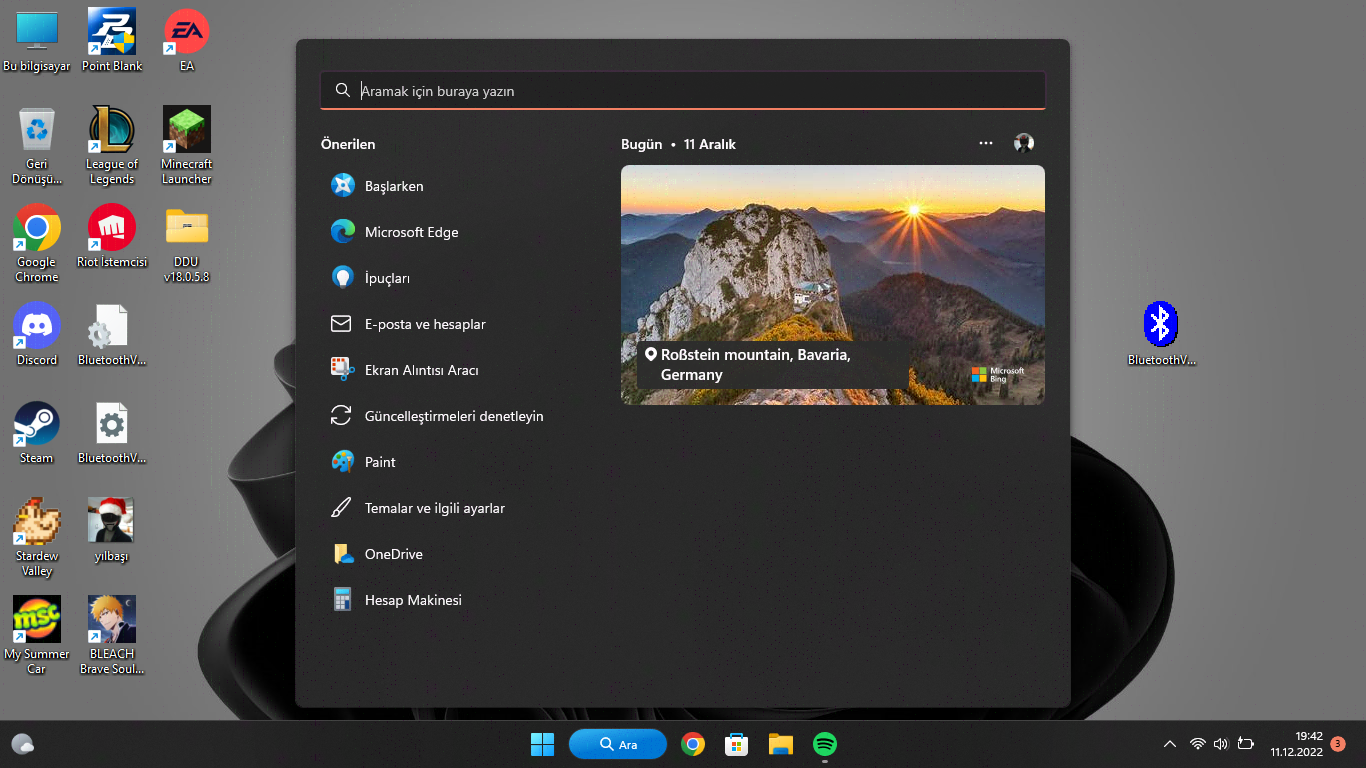Click the Windows Start button
Image resolution: width=1366 pixels, height=768 pixels.
[543, 744]
